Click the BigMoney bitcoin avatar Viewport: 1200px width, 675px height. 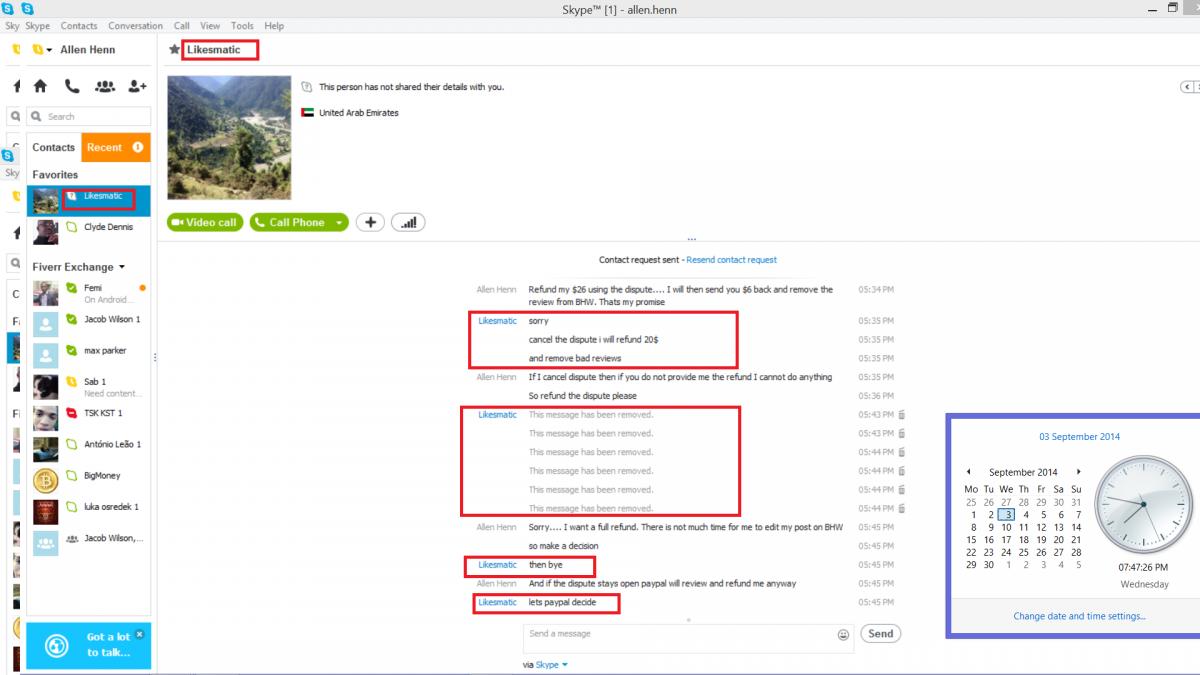[45, 480]
